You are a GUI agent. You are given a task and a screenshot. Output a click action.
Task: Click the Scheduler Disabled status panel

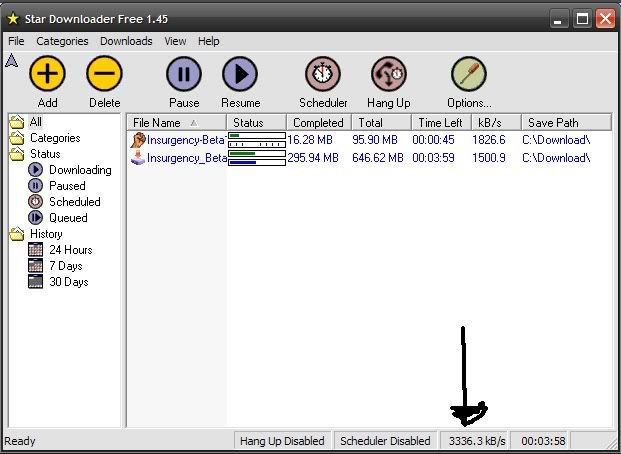click(385, 441)
